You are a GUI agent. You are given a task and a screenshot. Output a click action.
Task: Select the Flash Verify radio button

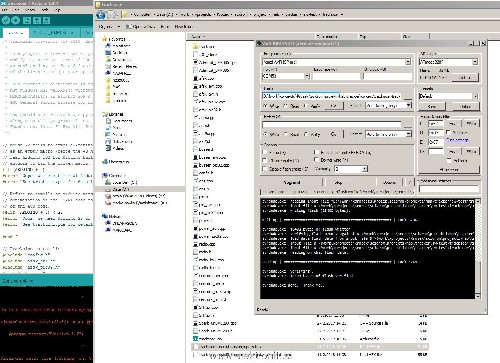tap(306, 106)
